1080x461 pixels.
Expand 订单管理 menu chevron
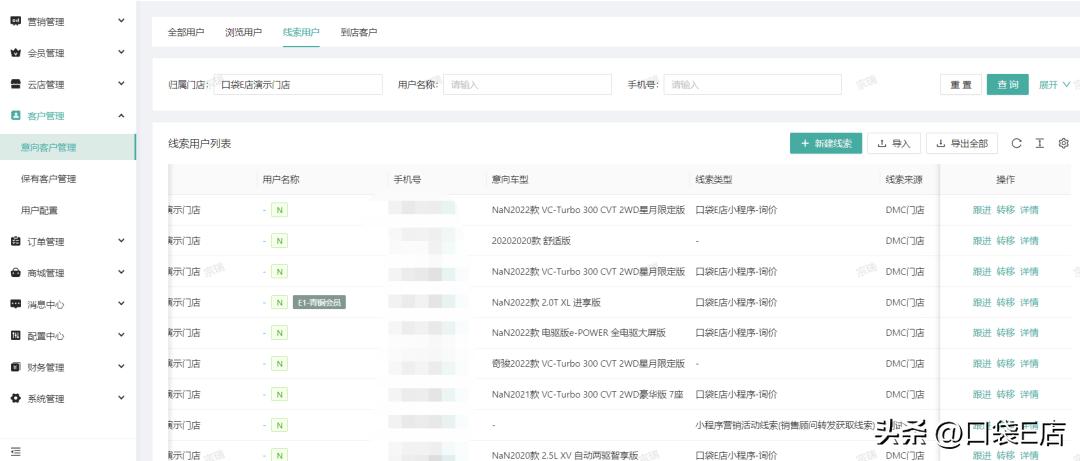pyautogui.click(x=121, y=240)
